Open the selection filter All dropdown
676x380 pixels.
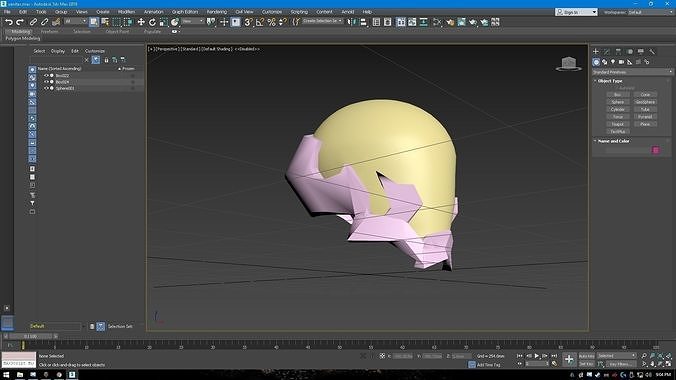pyautogui.click(x=76, y=21)
